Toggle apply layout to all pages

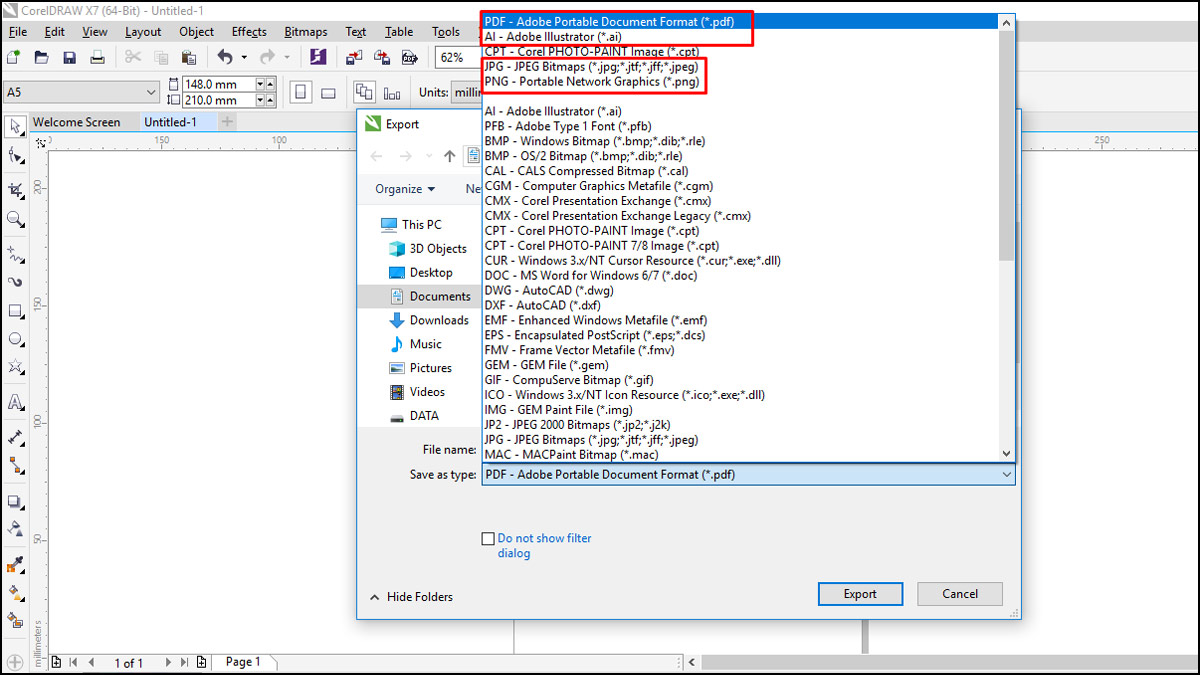point(364,93)
